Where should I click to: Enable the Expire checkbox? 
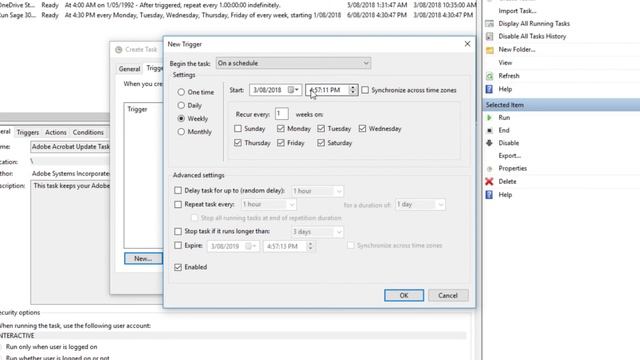[x=178, y=246]
